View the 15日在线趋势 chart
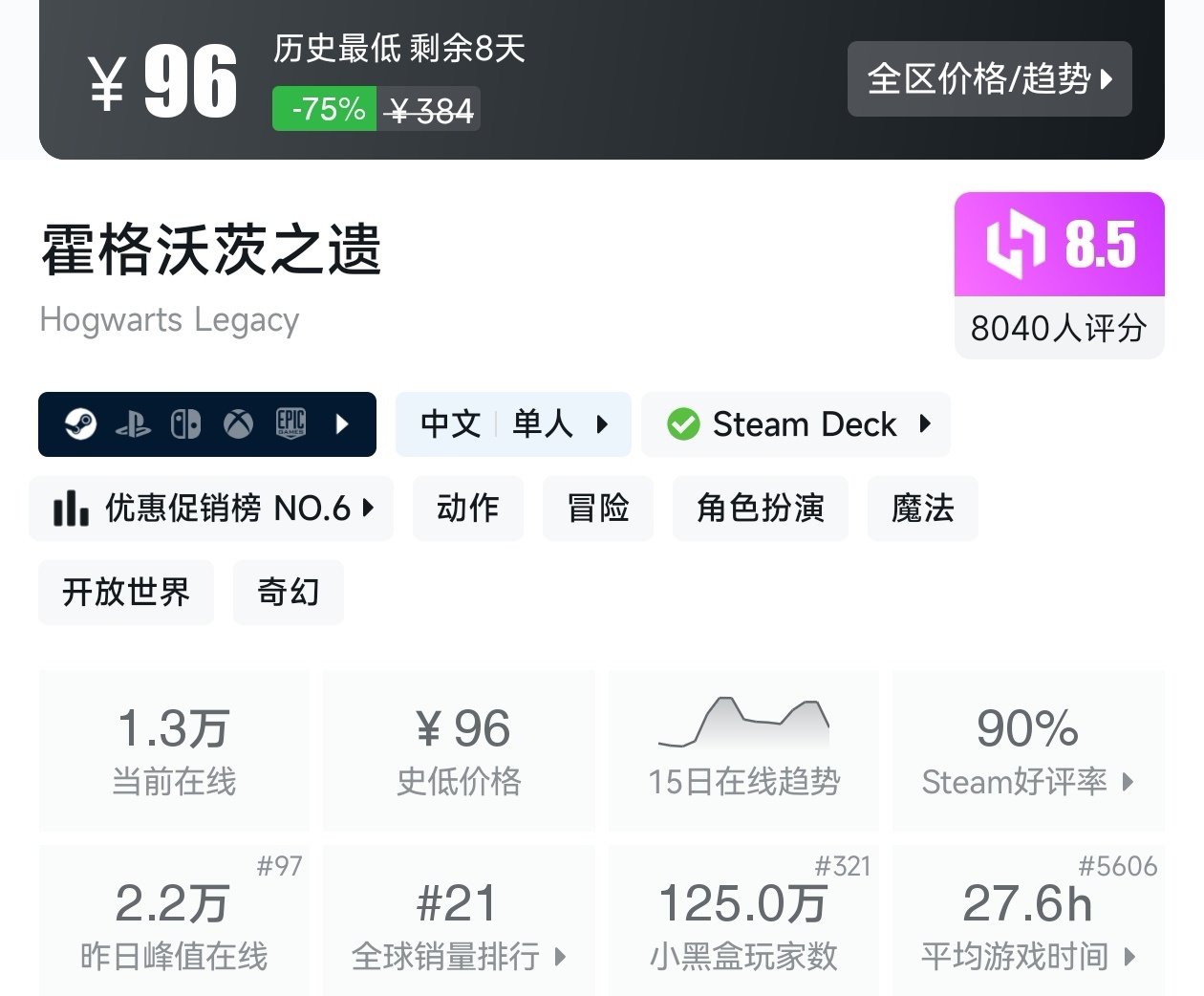This screenshot has width=1204, height=996. tap(743, 750)
